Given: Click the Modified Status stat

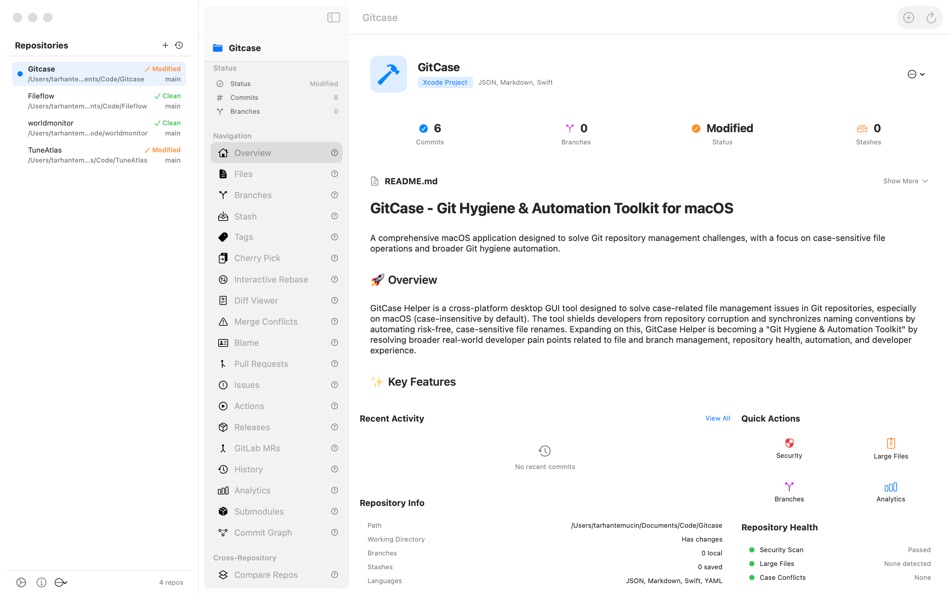Looking at the screenshot, I should tap(722, 134).
